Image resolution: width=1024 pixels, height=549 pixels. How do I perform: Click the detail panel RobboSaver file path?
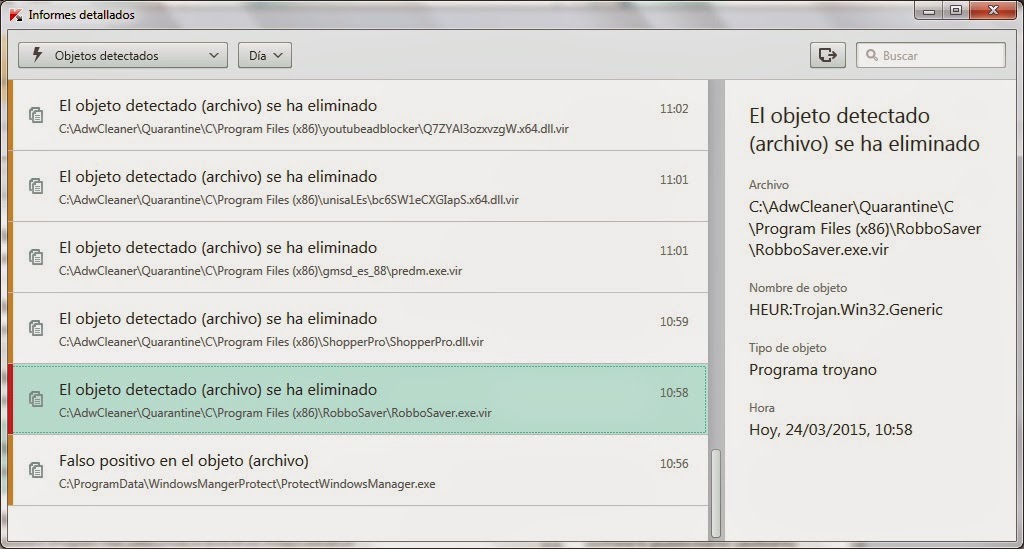(865, 228)
